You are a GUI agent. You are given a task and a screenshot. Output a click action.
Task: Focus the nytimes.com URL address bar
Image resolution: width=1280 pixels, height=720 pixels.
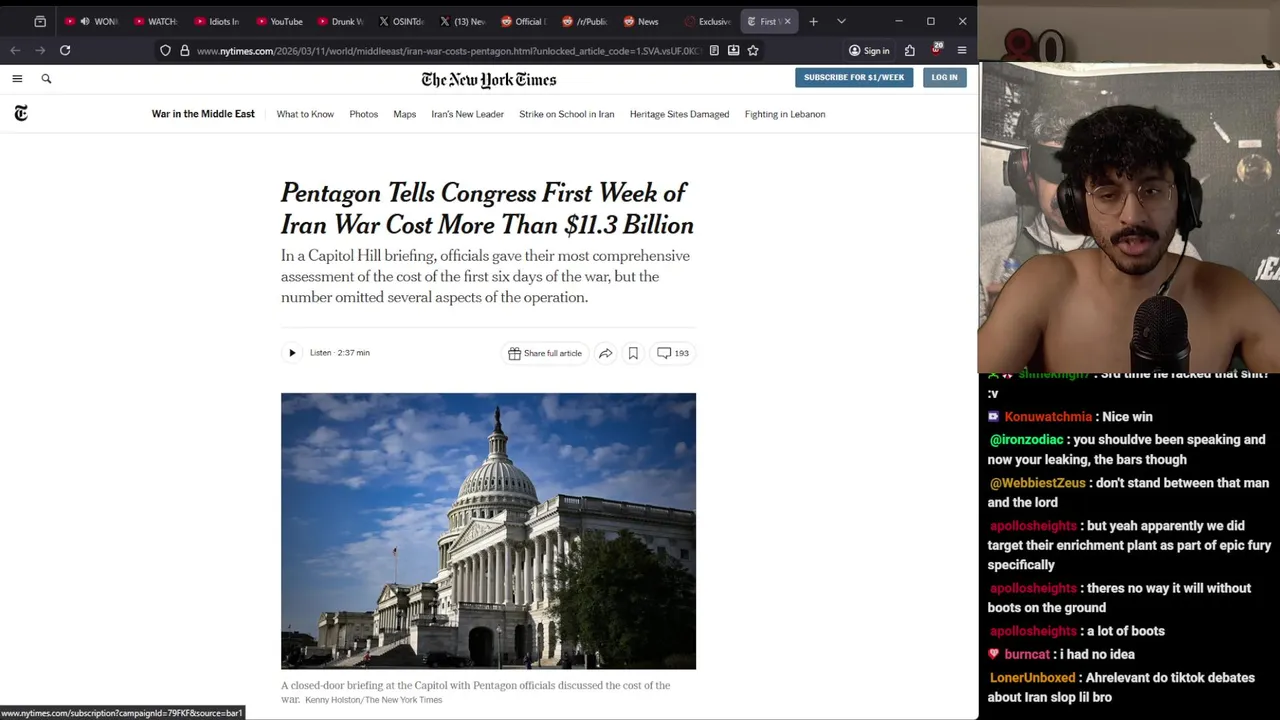448,50
